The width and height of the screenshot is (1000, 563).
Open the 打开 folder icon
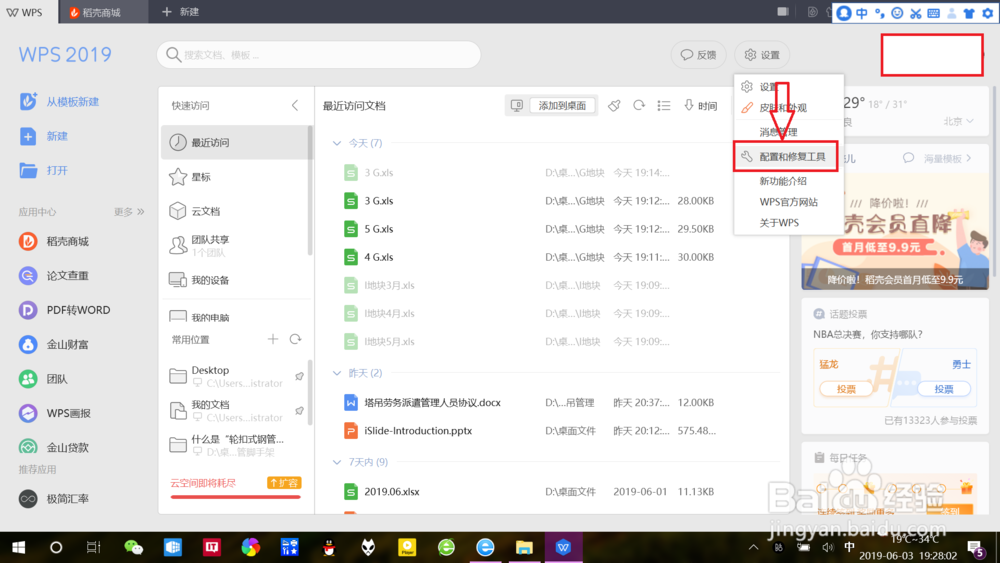pyautogui.click(x=28, y=170)
